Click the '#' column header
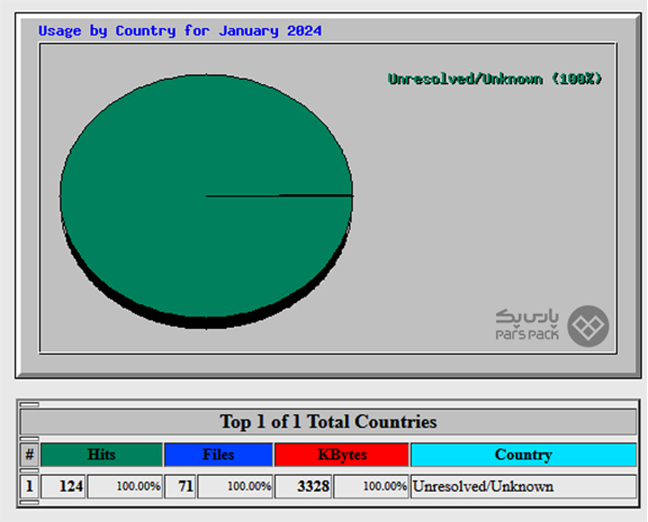 (x=29, y=455)
